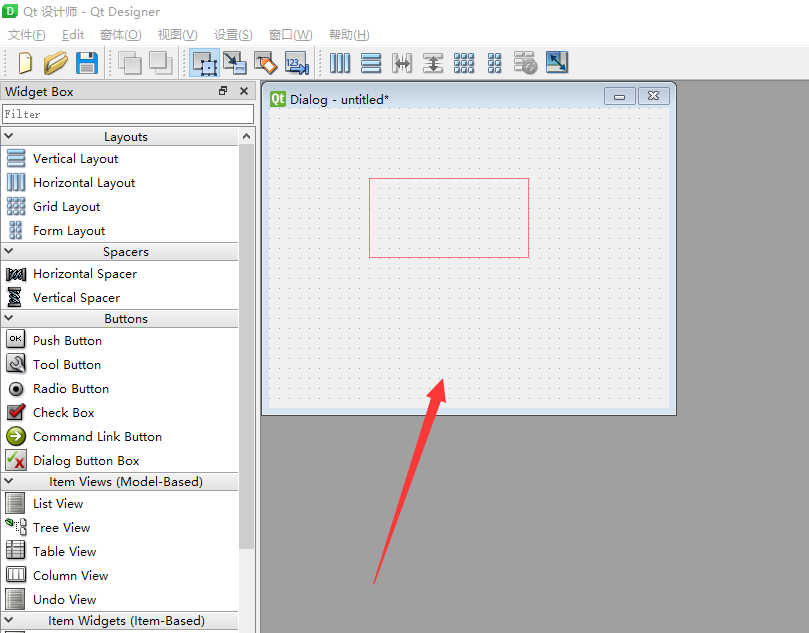Open a form using the folder icon
This screenshot has width=809, height=633.
pos(55,63)
